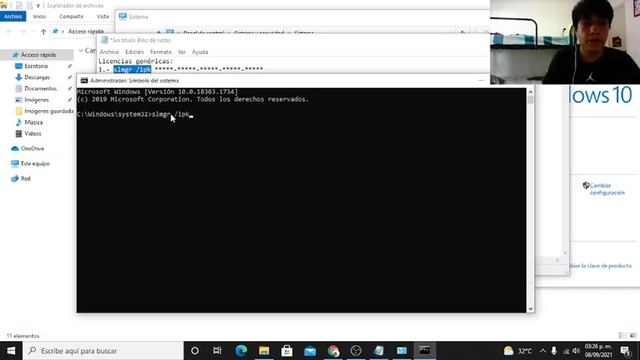Open the Windows Start menu

pos(11,351)
